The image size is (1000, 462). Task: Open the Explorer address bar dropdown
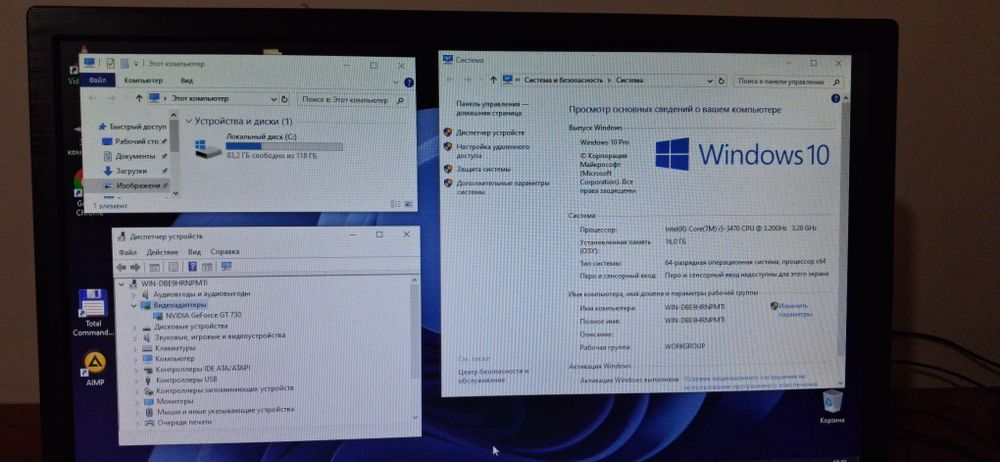pyautogui.click(x=274, y=100)
